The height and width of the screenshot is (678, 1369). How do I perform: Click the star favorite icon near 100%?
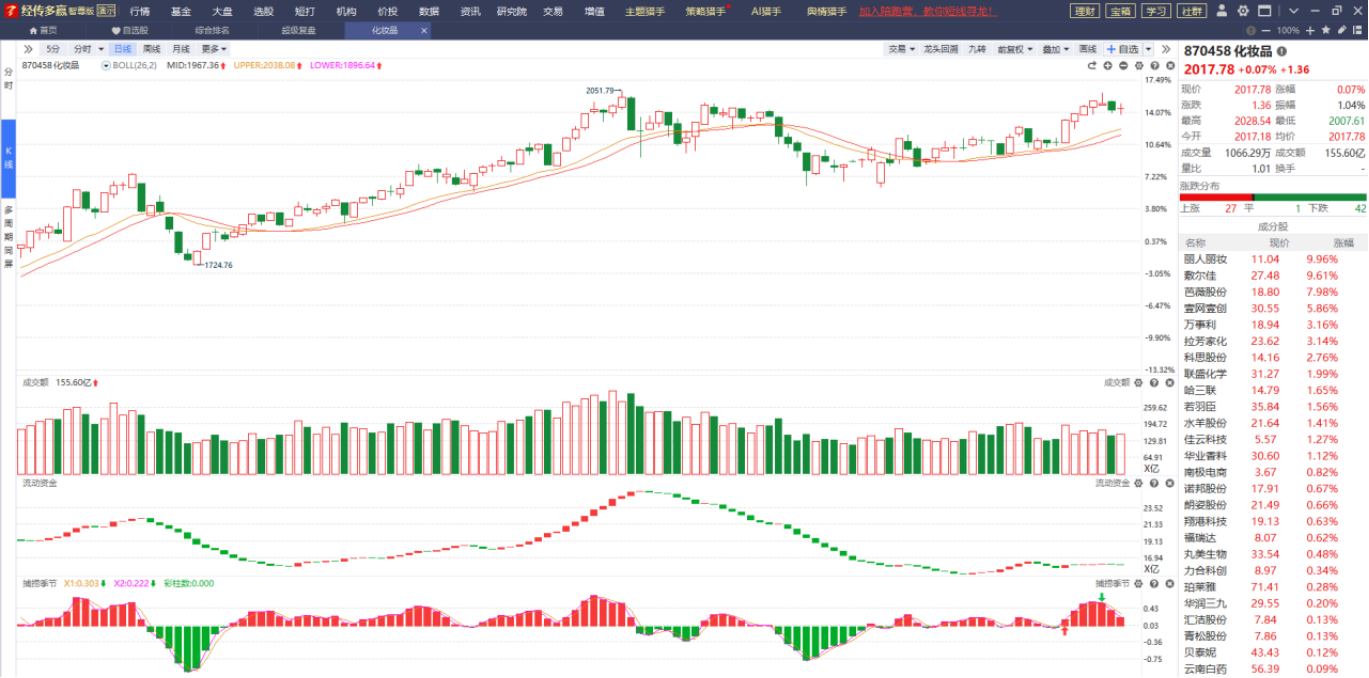coord(1326,31)
